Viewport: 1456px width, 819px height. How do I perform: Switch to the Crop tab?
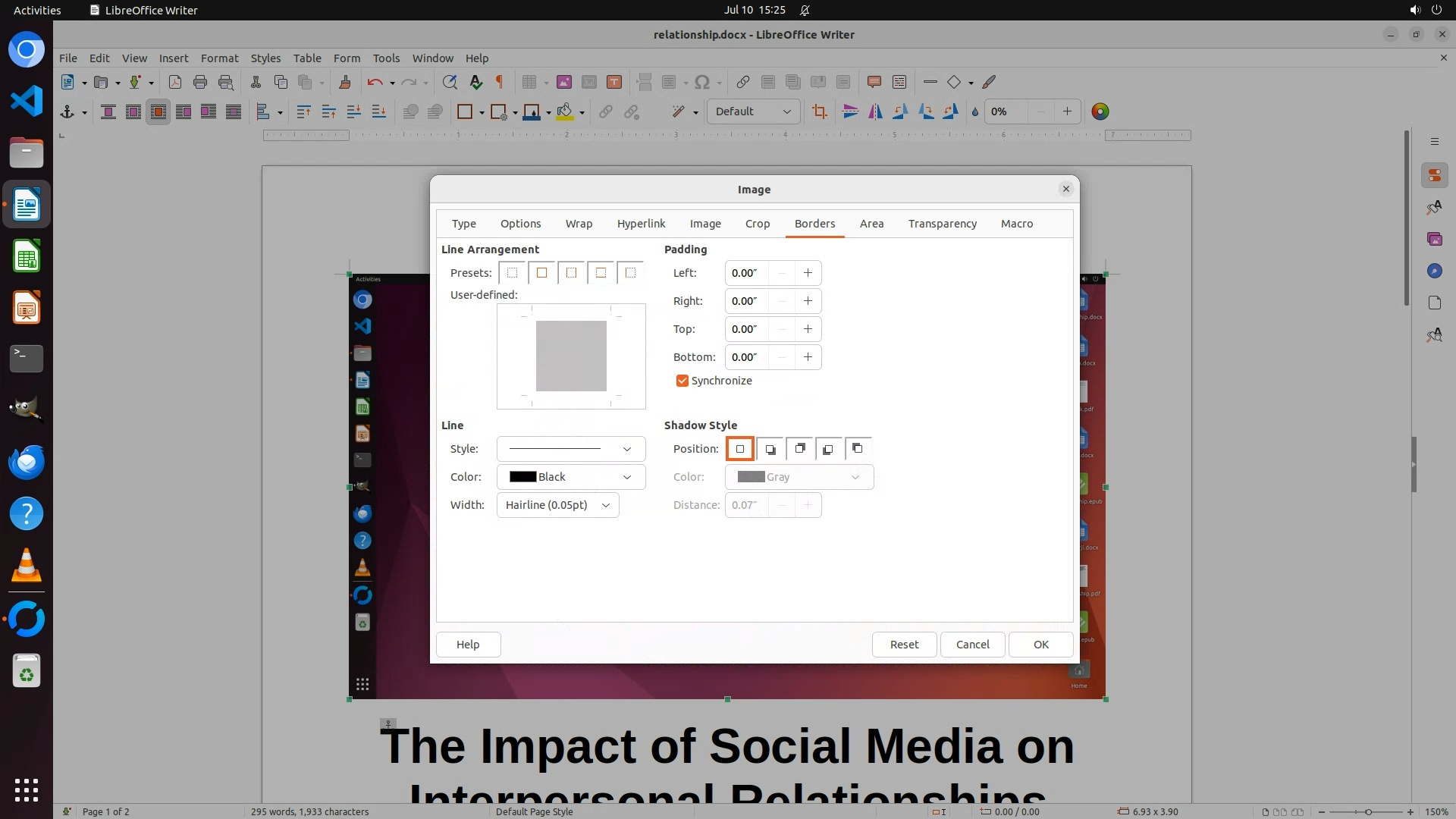(x=757, y=224)
